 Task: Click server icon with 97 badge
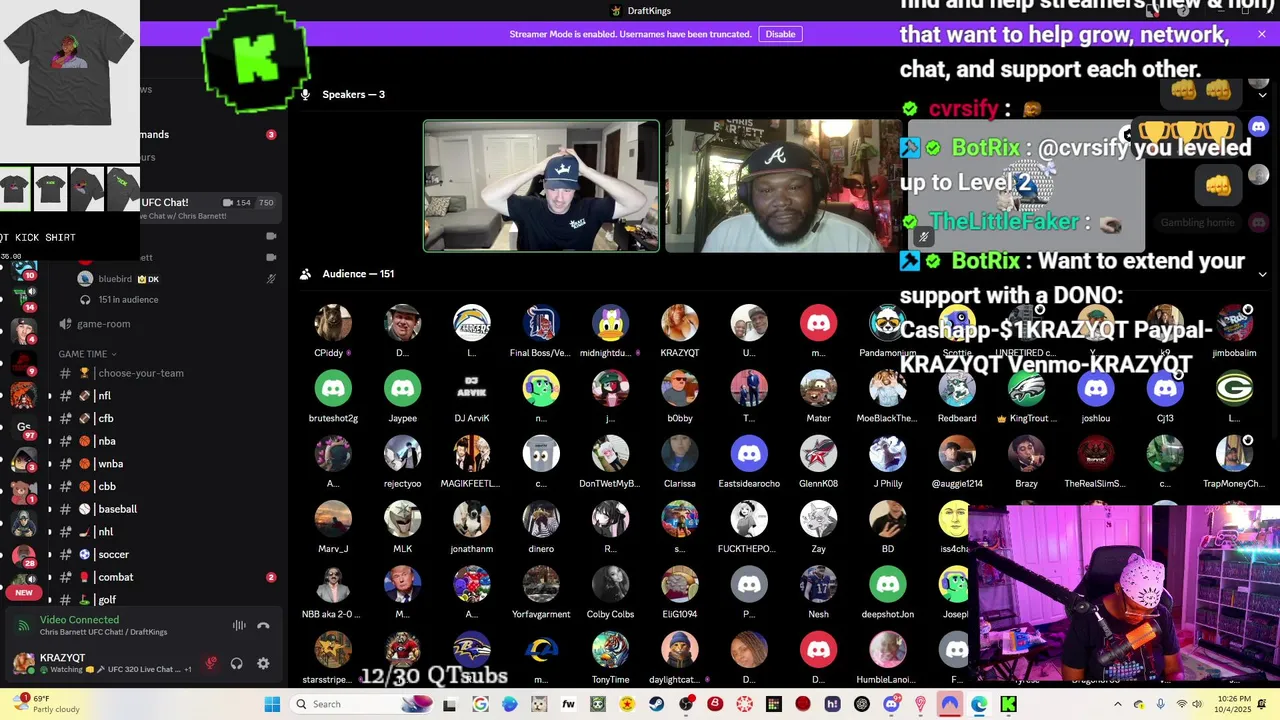click(24, 429)
